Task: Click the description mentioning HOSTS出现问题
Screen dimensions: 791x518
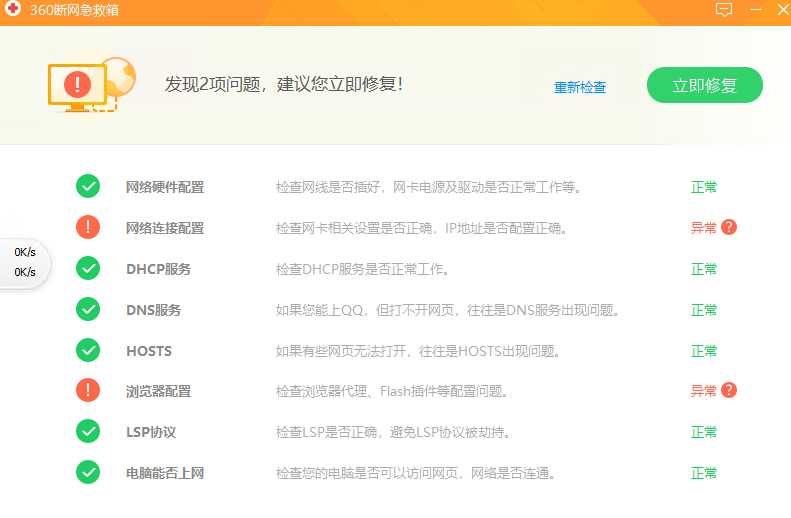Action: point(418,351)
